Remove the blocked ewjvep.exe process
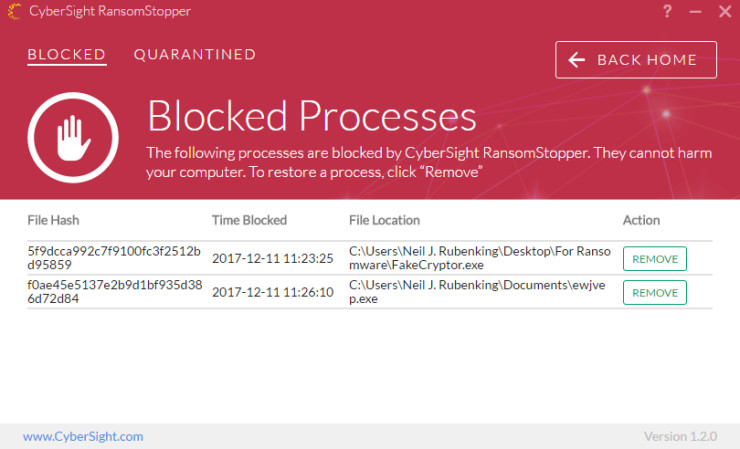 pyautogui.click(x=655, y=293)
